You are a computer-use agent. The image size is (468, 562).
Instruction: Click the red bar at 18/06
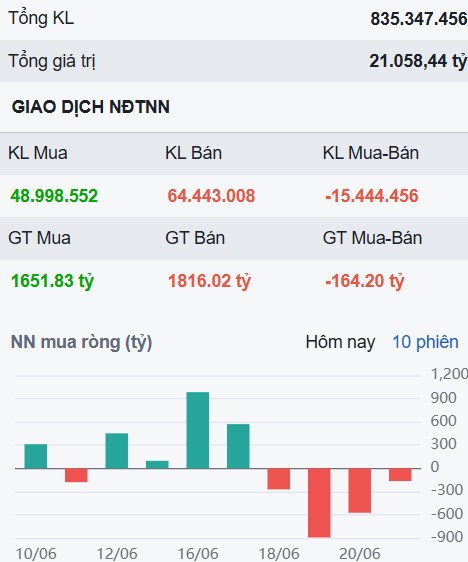click(x=279, y=479)
